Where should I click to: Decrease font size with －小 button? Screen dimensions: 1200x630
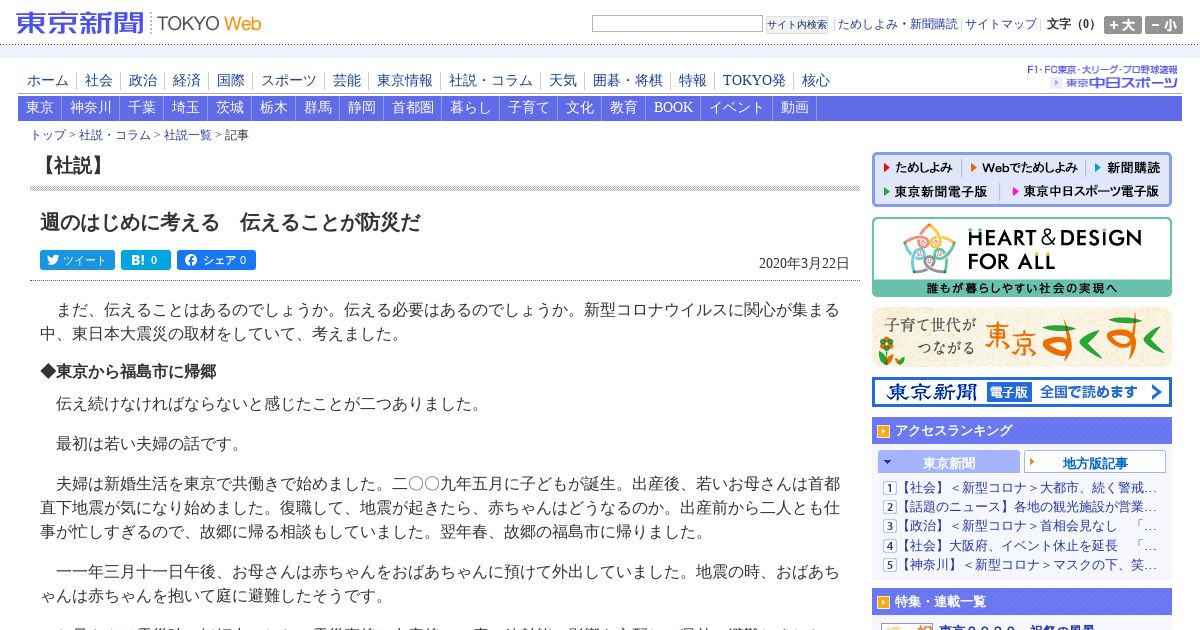[x=1164, y=25]
